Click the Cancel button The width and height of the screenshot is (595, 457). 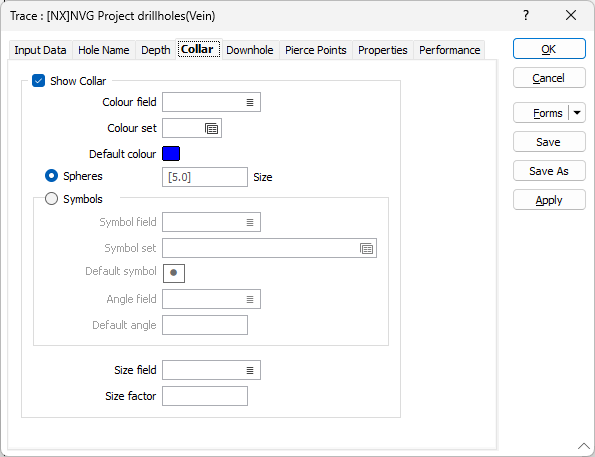[549, 78]
